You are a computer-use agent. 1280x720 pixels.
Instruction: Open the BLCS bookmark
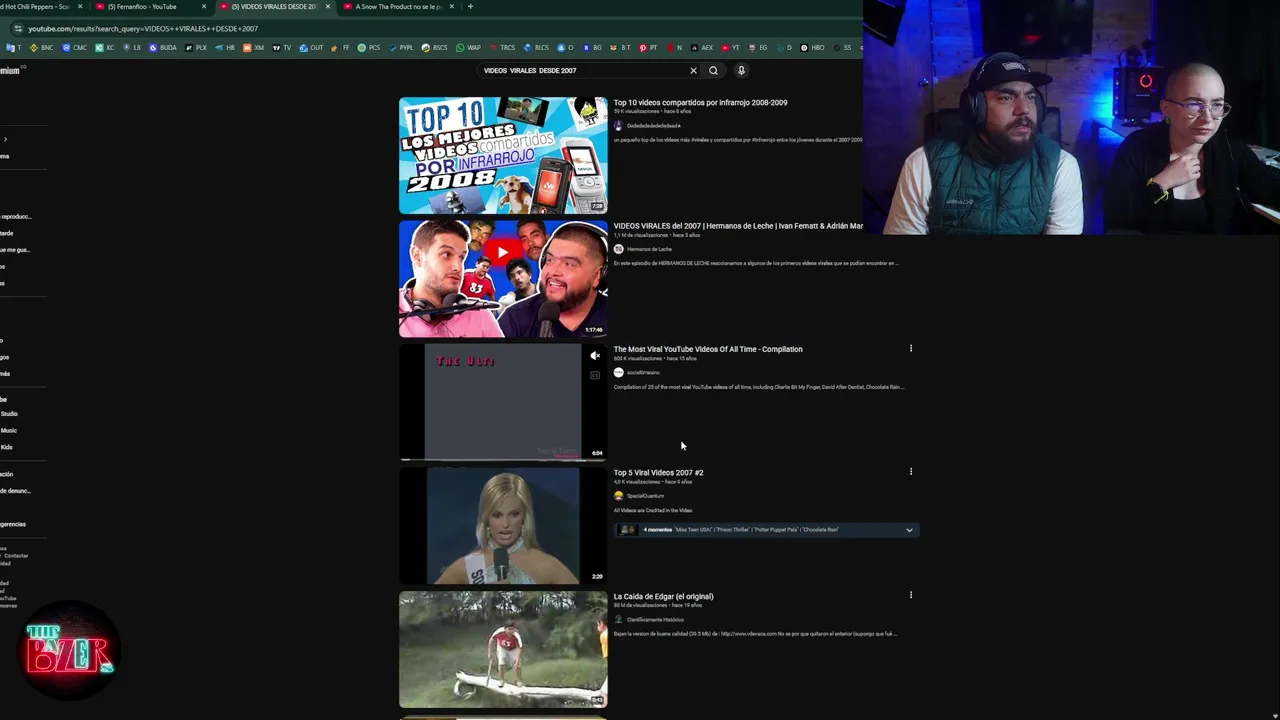[x=536, y=47]
